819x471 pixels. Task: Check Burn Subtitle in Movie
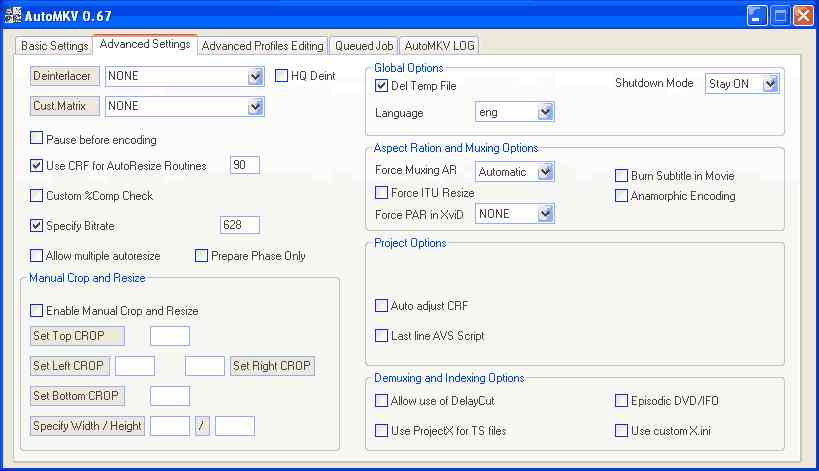(x=622, y=175)
